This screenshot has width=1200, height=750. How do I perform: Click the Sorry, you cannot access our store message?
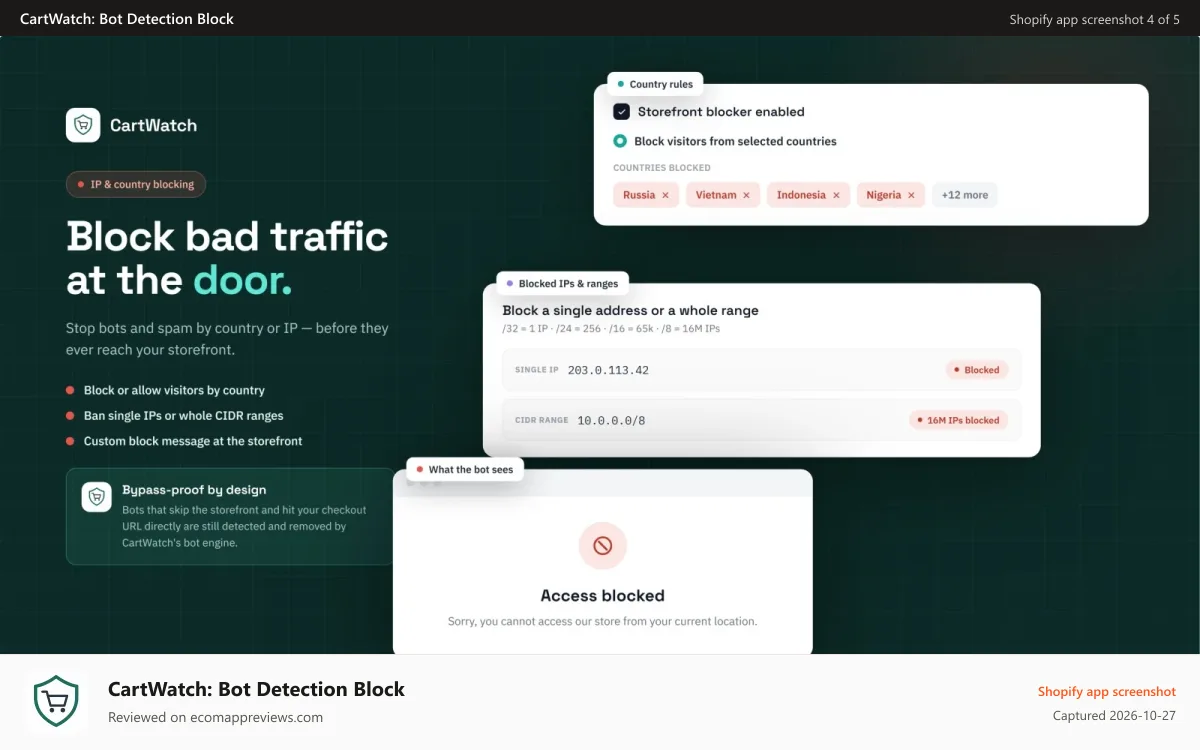(x=603, y=621)
